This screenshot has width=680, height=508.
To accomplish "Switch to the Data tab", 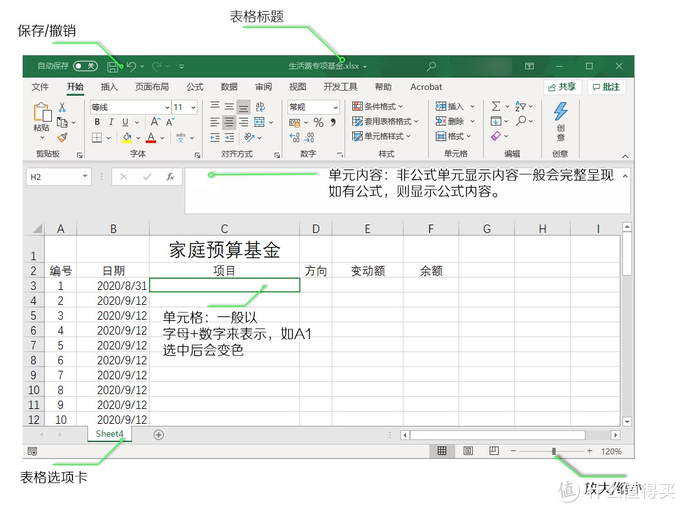I will tap(229, 87).
